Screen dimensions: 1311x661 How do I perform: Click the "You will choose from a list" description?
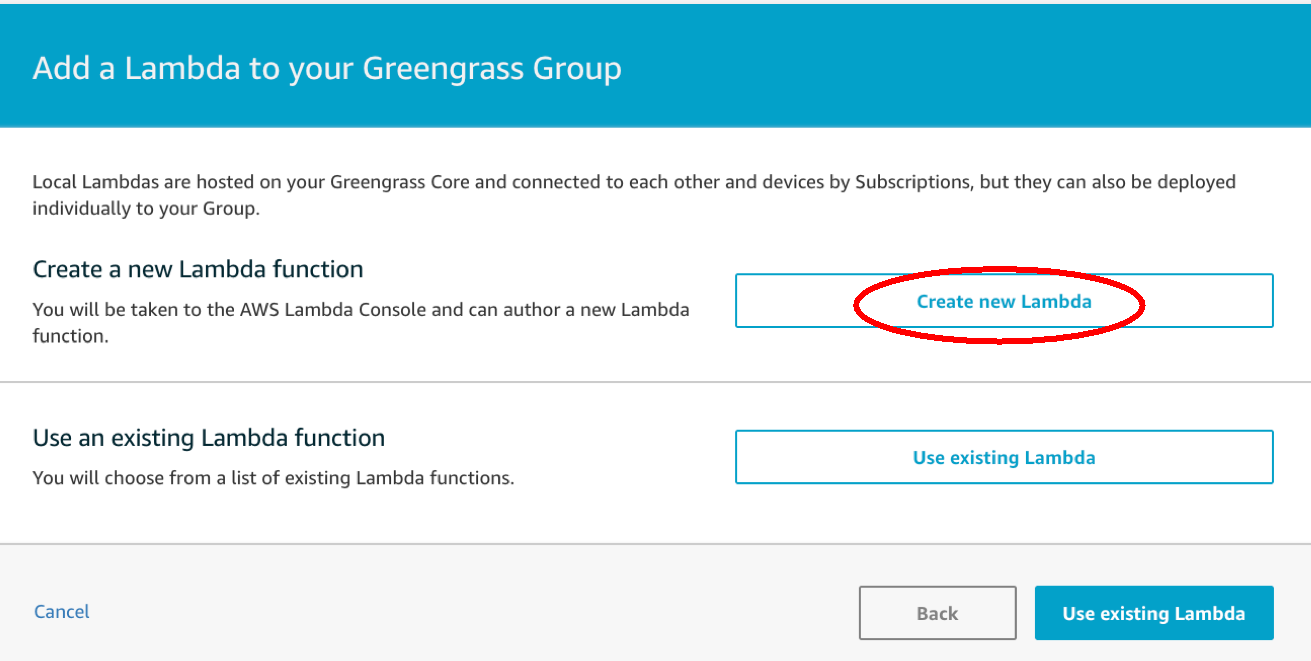(273, 478)
